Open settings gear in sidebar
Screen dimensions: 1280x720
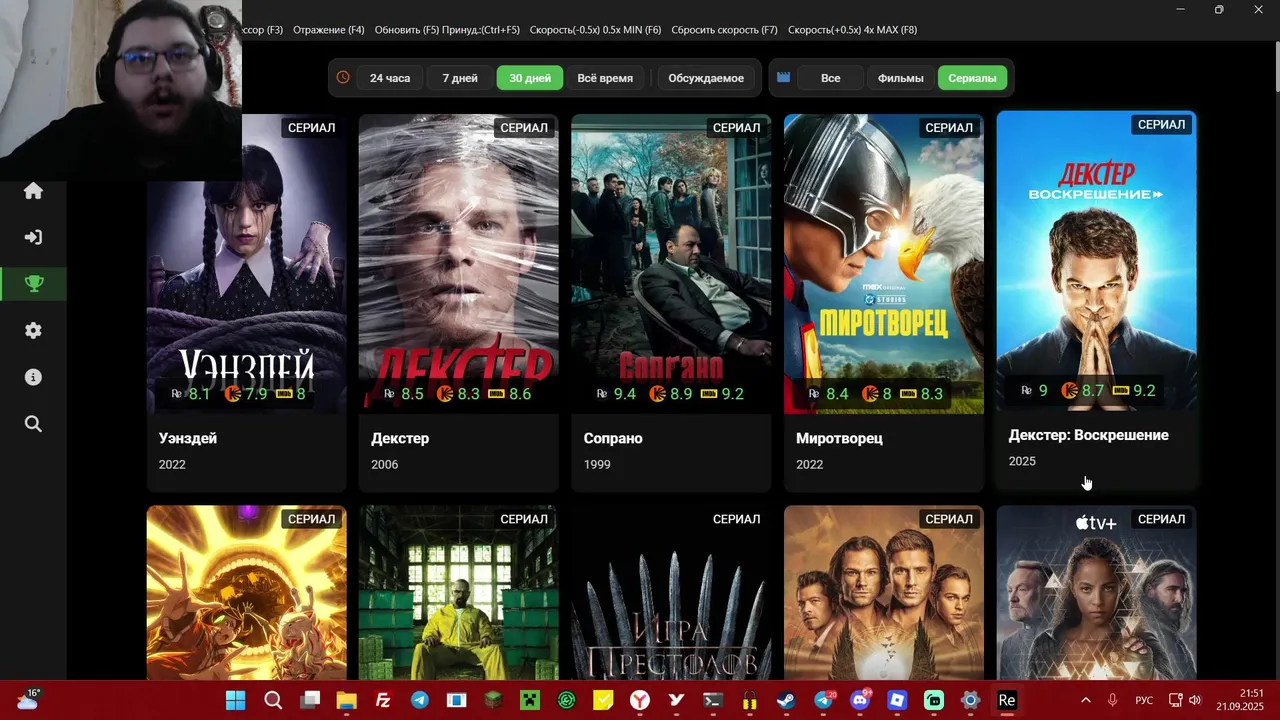tap(33, 331)
